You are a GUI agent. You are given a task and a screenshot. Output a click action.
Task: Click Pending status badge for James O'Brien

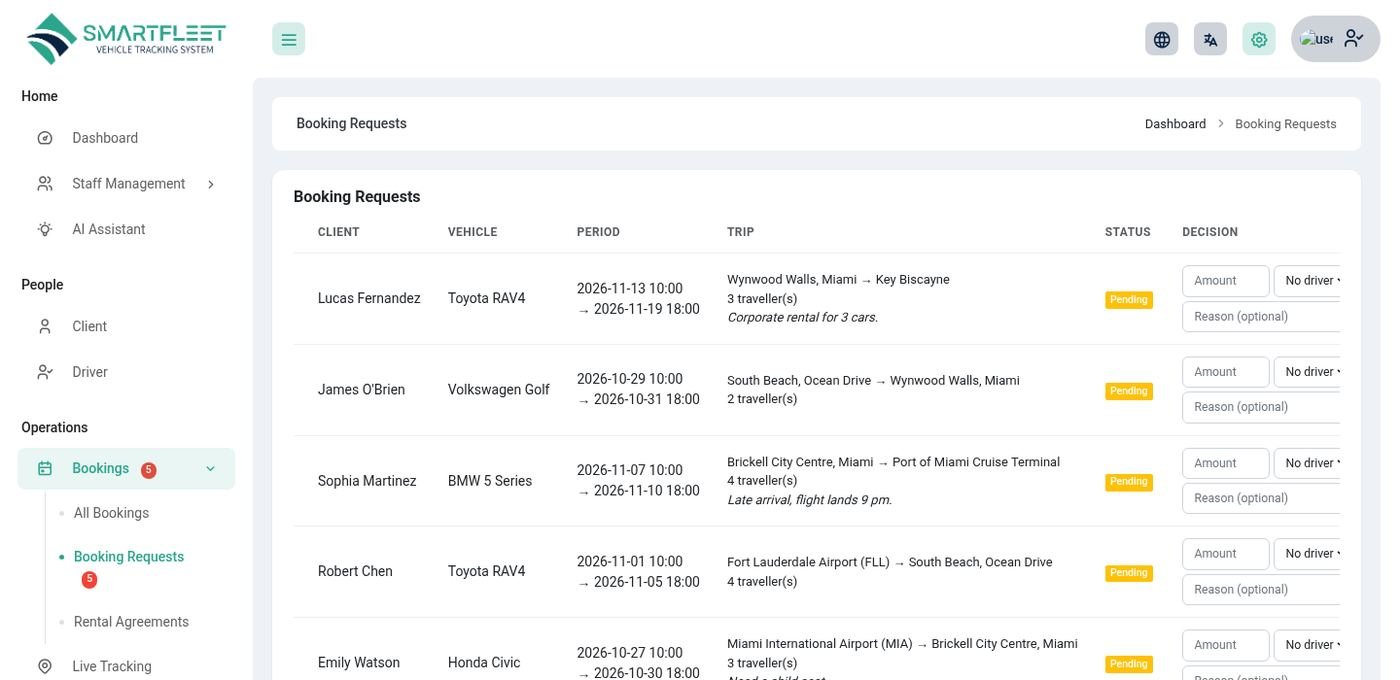click(1129, 391)
